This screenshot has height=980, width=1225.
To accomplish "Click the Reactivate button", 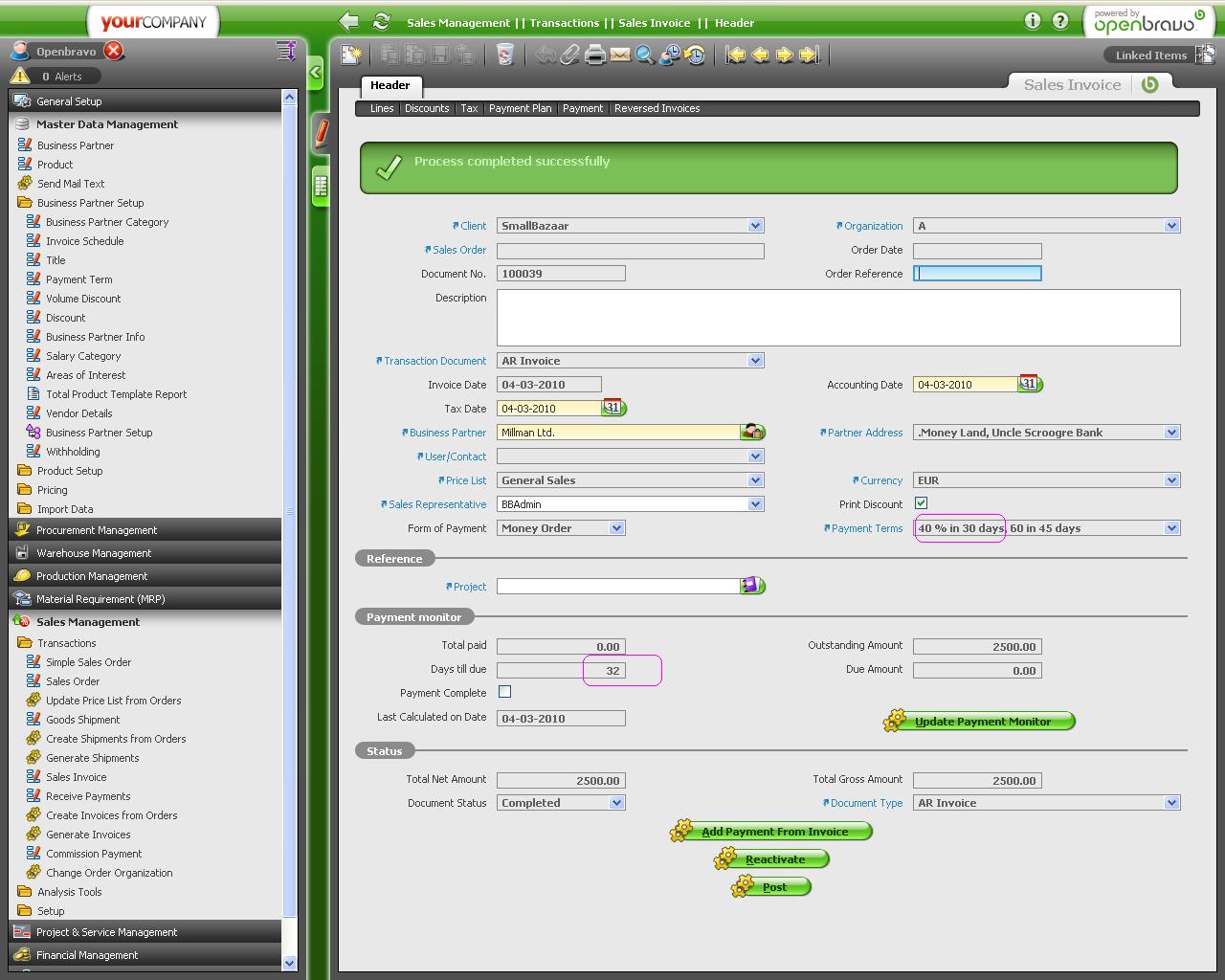I will click(774, 859).
